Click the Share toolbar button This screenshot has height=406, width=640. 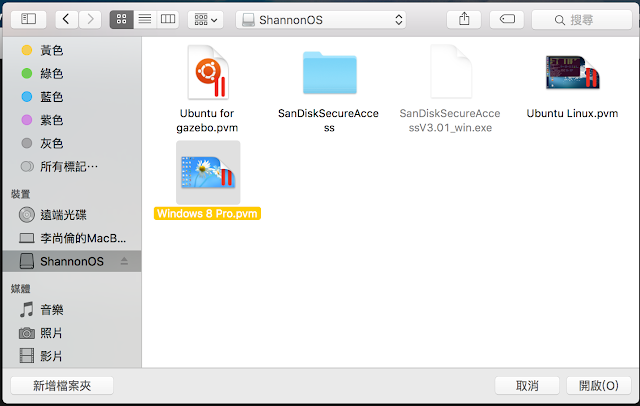[464, 19]
